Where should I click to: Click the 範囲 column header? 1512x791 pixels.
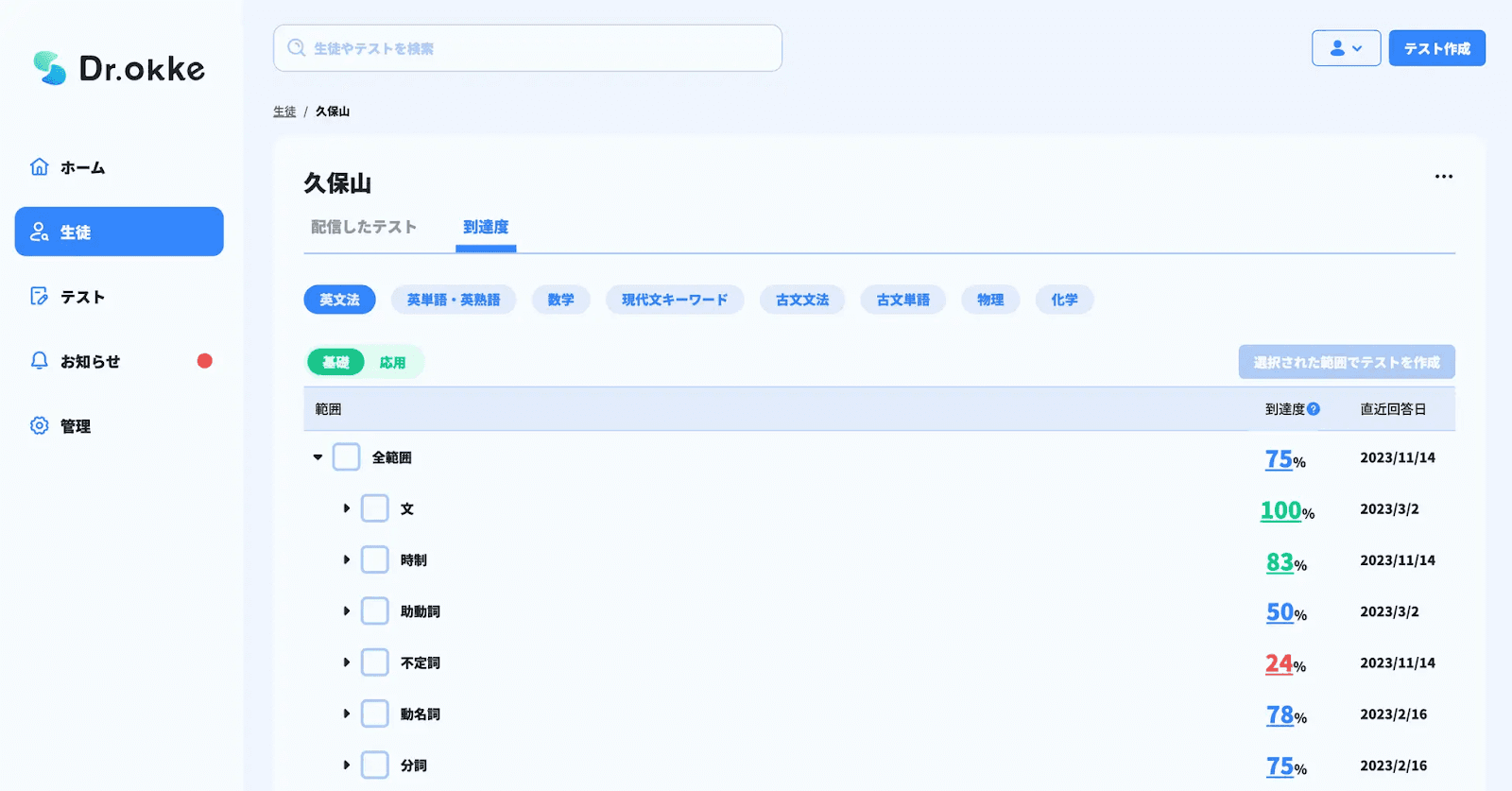tap(328, 409)
